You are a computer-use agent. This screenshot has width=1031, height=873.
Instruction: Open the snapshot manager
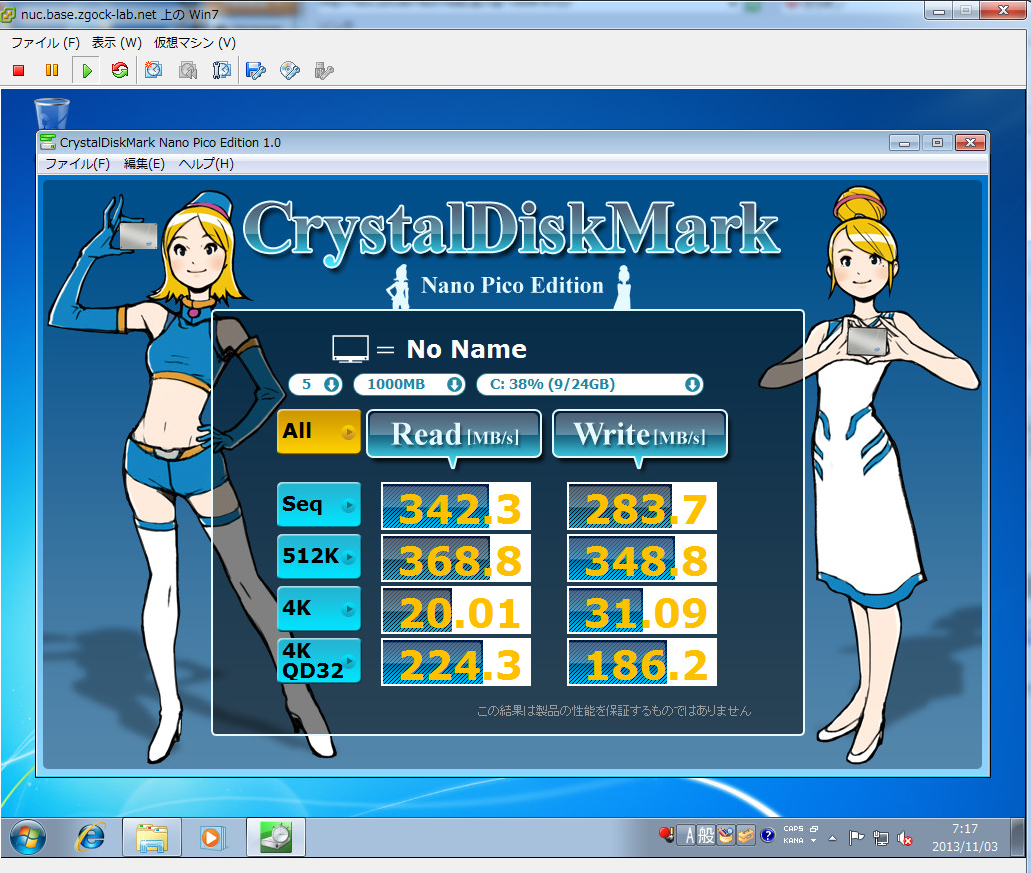[x=222, y=70]
